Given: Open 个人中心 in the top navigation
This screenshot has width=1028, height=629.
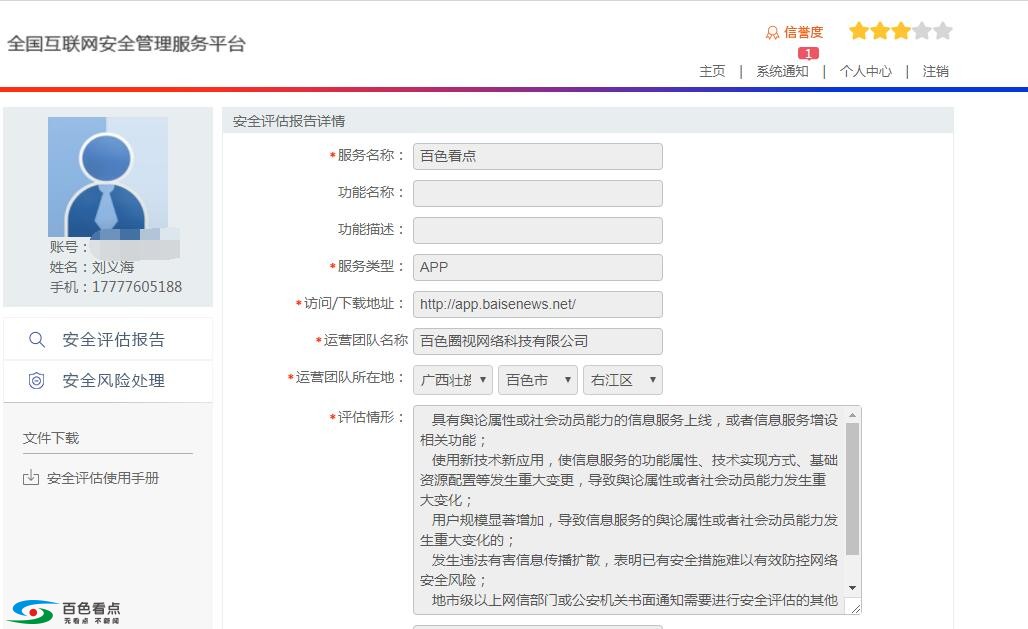Looking at the screenshot, I should 865,71.
